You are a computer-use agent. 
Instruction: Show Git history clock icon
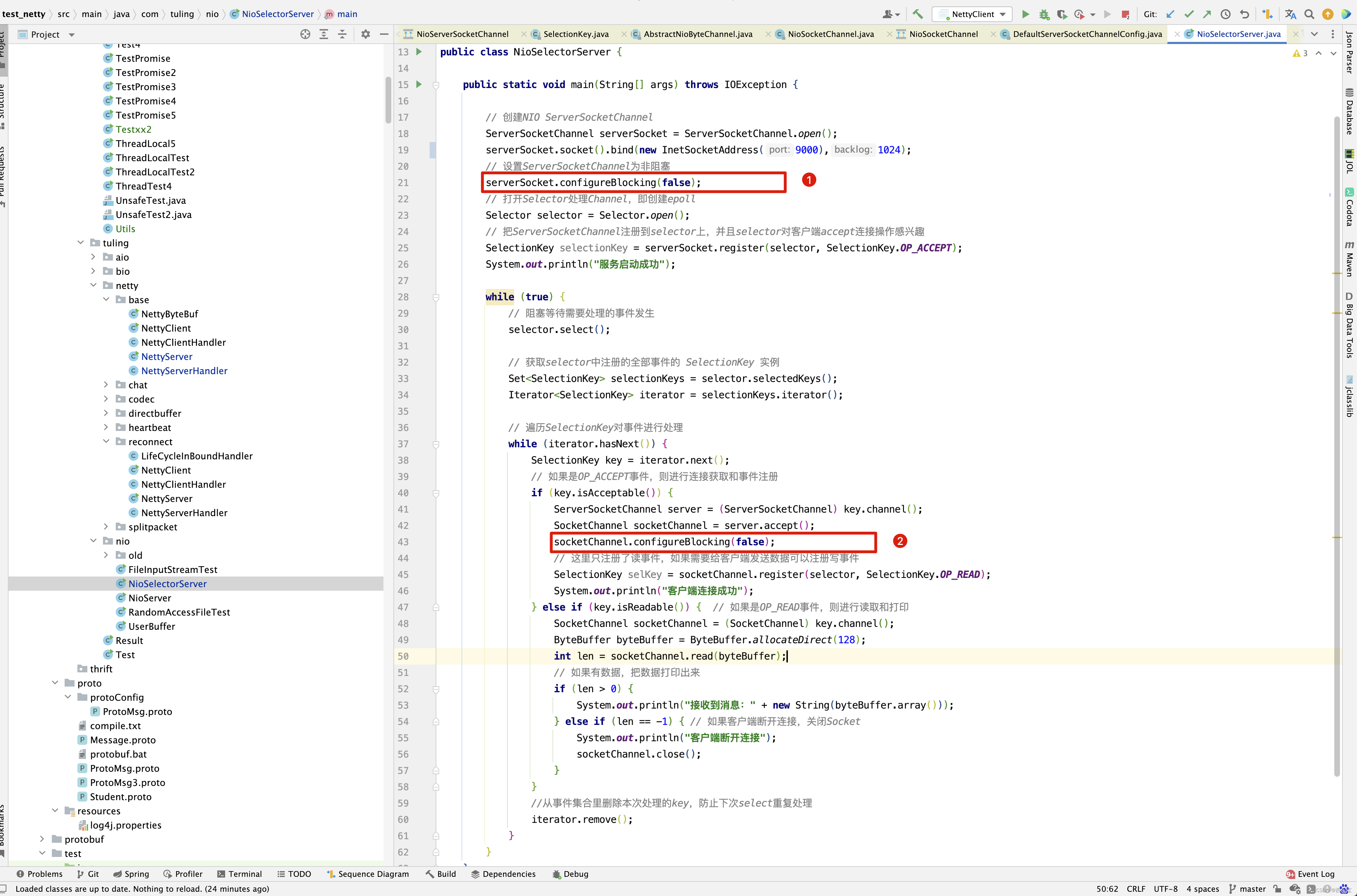tap(1226, 14)
